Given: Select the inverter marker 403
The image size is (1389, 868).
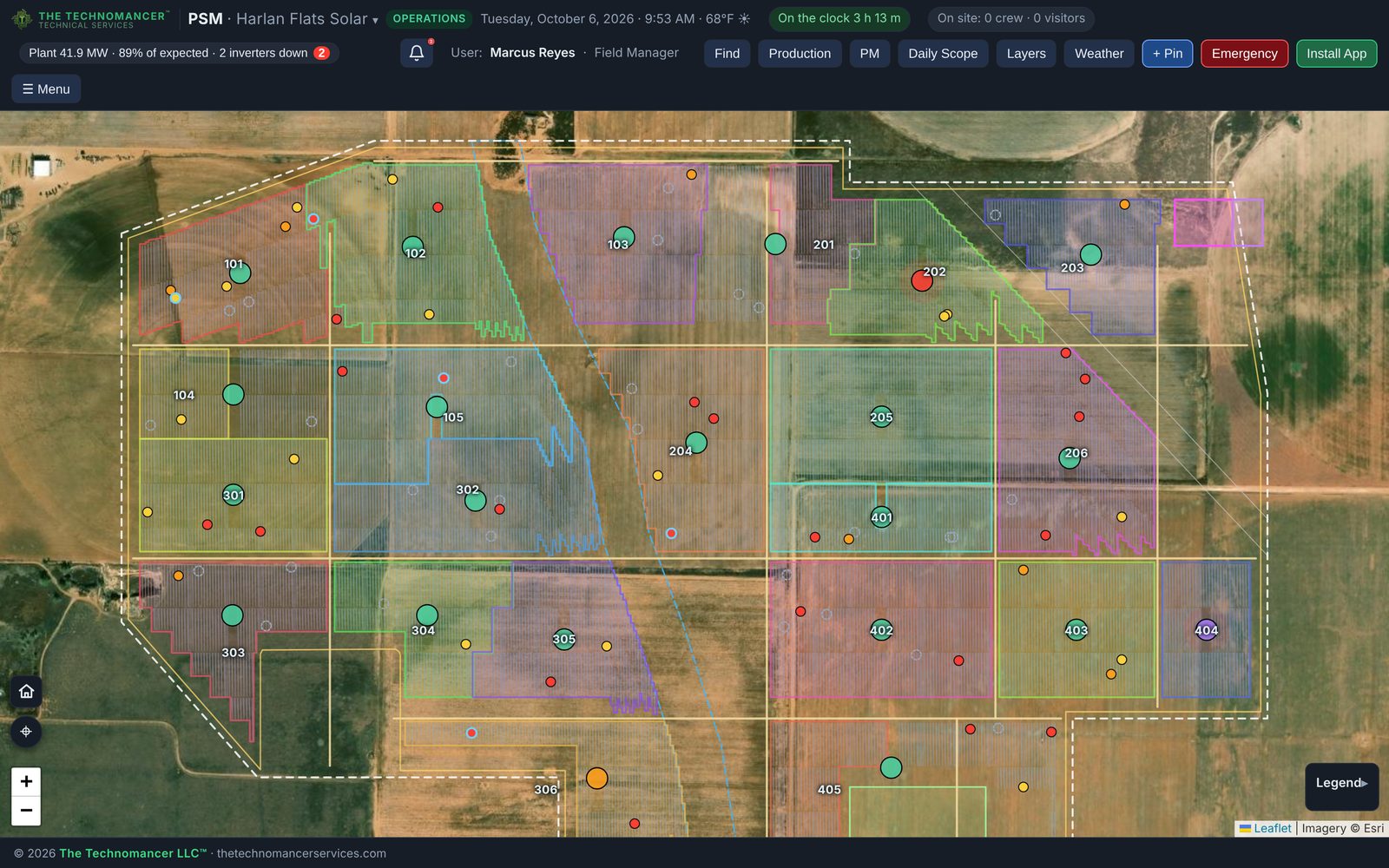Looking at the screenshot, I should point(1076,630).
